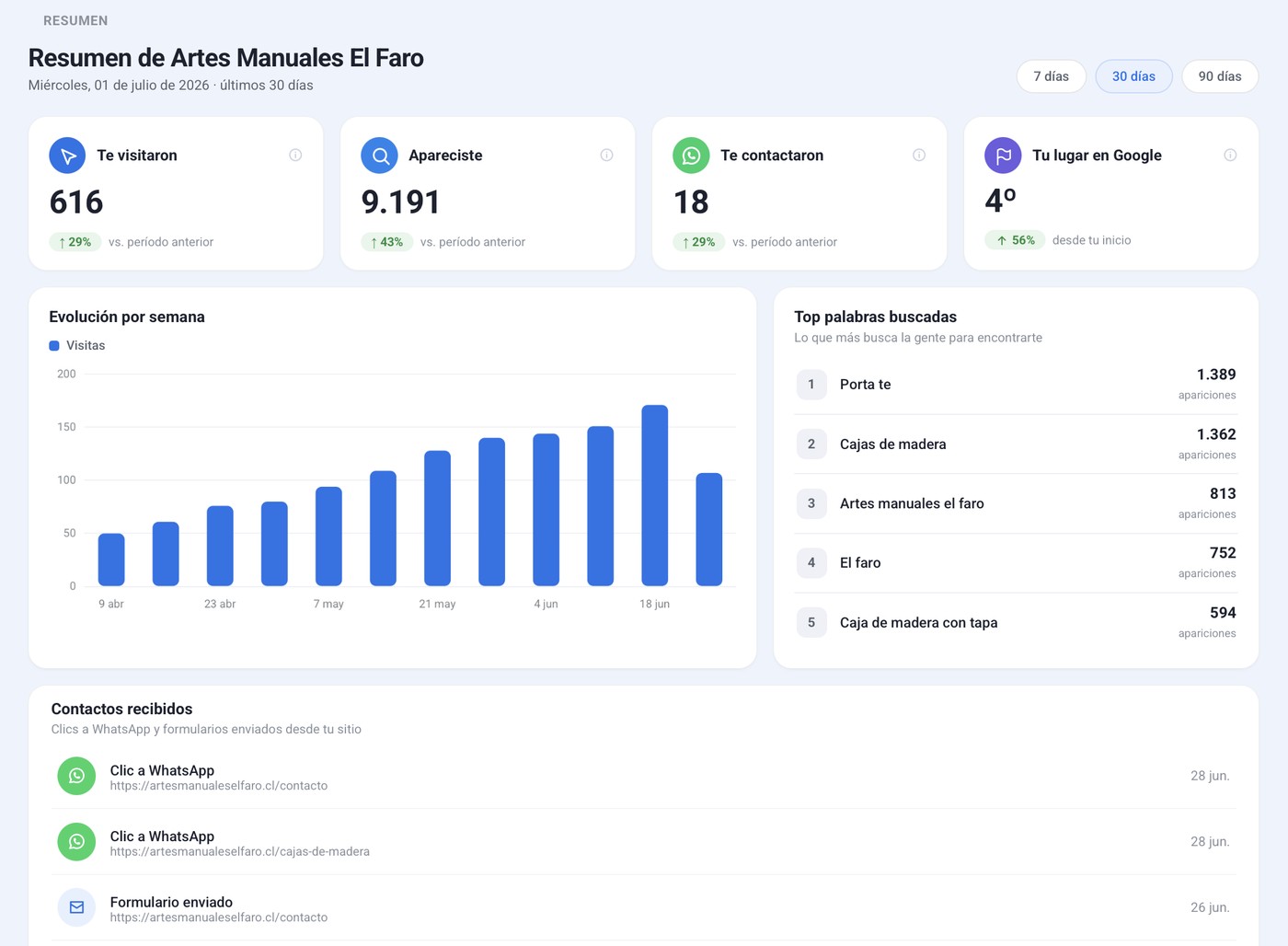The image size is (1288, 946).
Task: Click the Evolución por semana heading
Action: click(x=127, y=317)
